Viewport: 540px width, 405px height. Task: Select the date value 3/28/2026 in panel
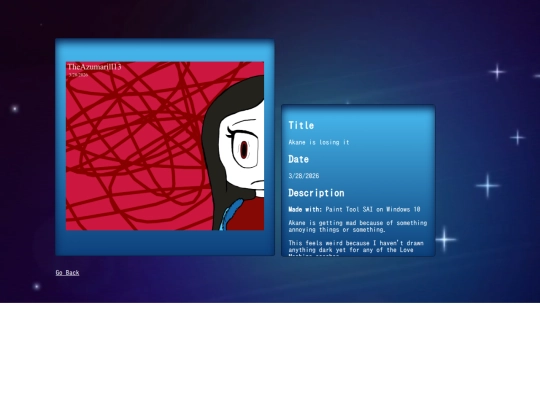304,176
